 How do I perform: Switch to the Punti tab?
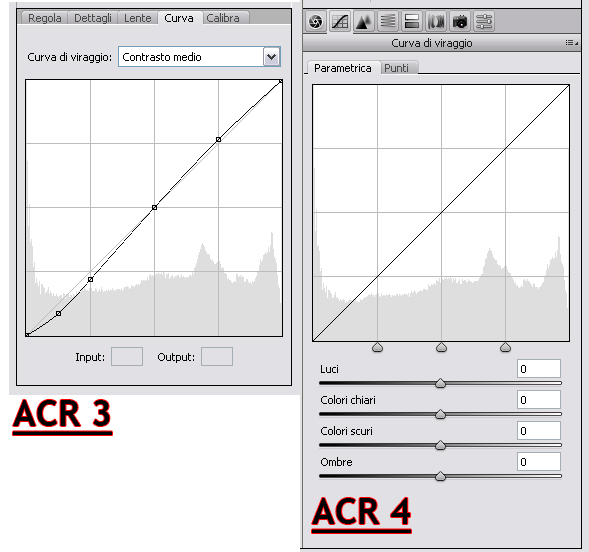click(x=397, y=68)
